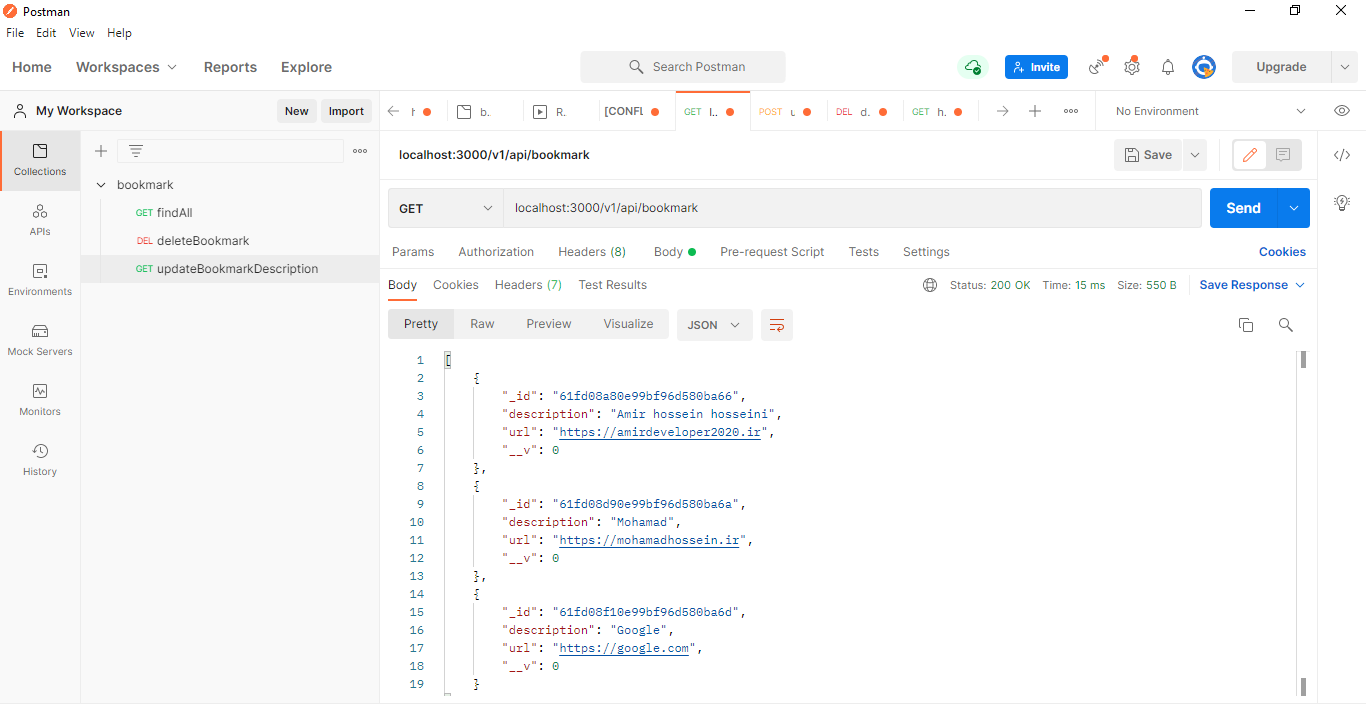This screenshot has height=705, width=1366.
Task: Switch to edit (pencil) mode
Action: [x=1250, y=155]
